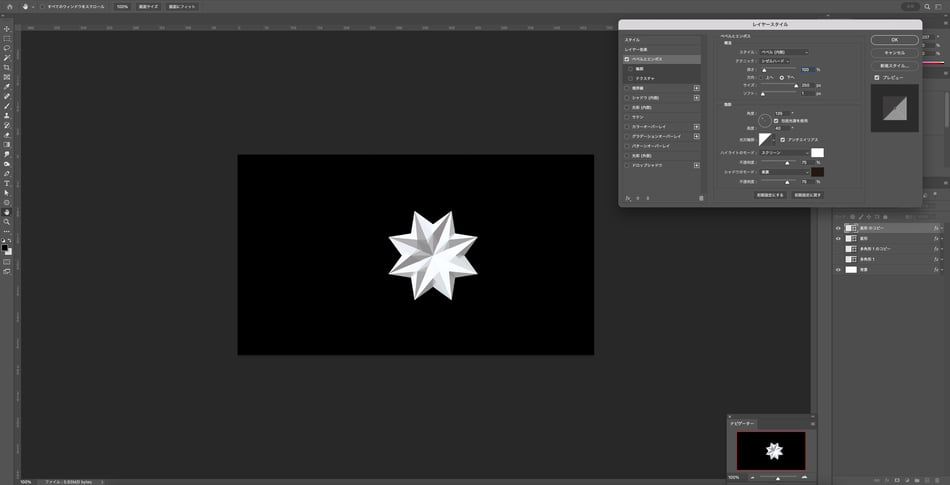950x485 pixels.
Task: Open the ハイライトのモード dropdown showing スクリーン
Action: coord(785,153)
